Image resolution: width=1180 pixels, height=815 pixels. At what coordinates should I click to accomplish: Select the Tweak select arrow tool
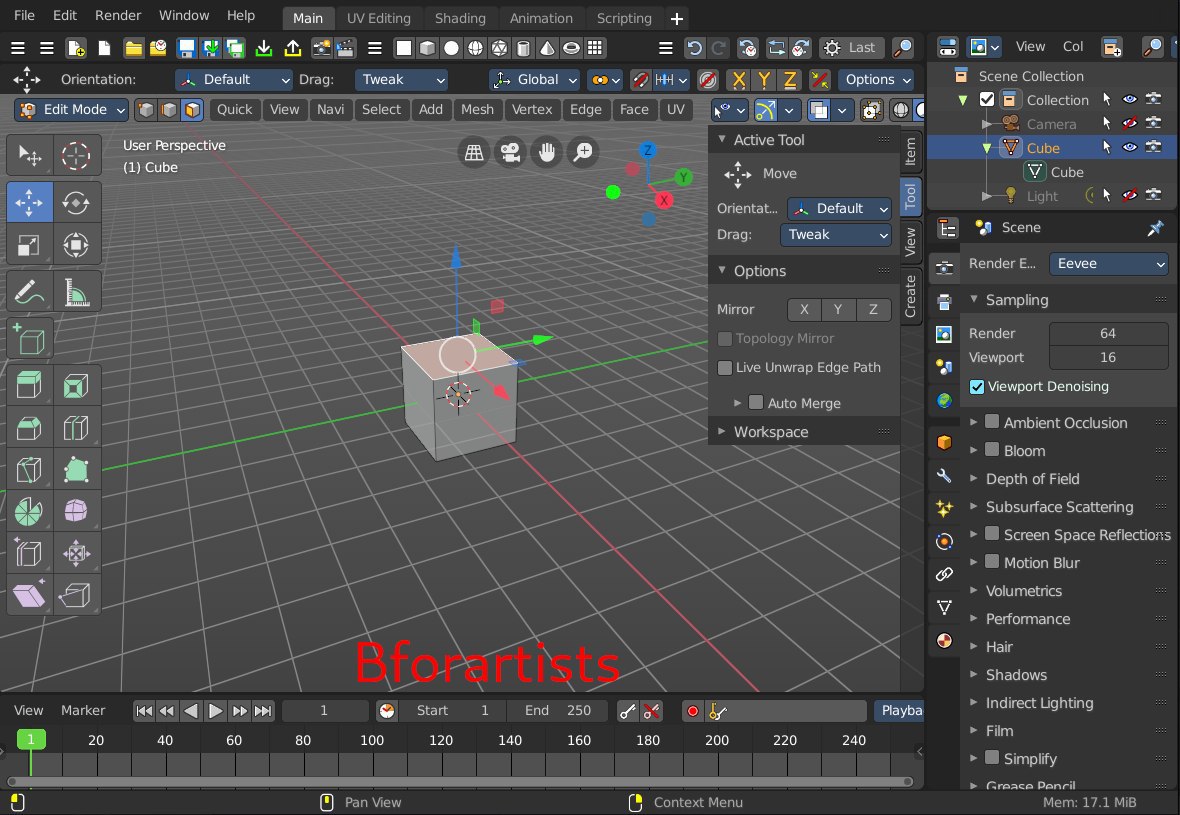29,155
